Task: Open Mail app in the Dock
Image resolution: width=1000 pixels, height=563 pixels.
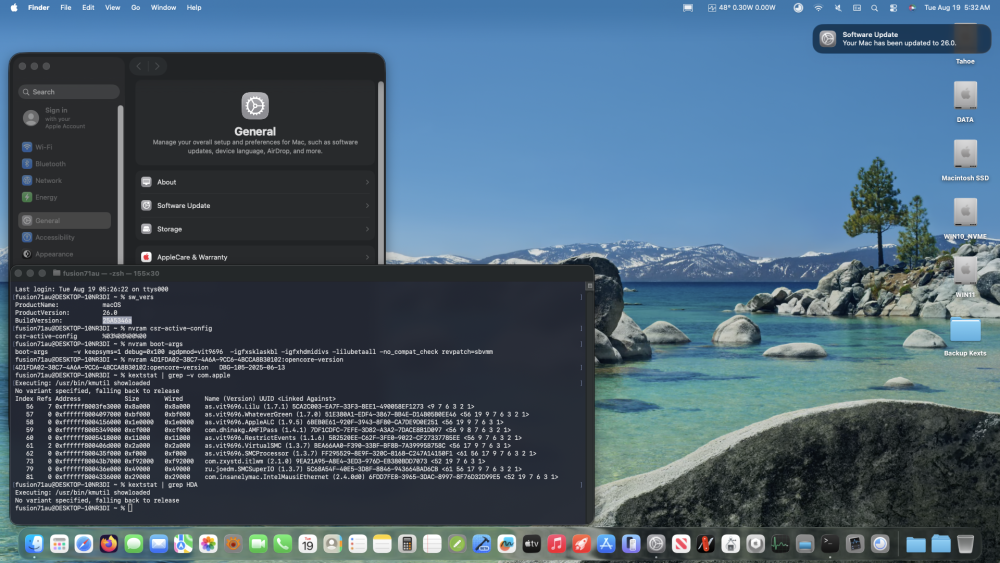Action: tap(158, 544)
